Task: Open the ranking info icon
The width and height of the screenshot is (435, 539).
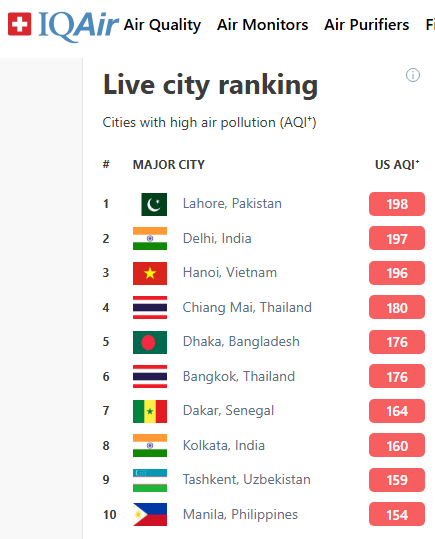Action: pyautogui.click(x=413, y=75)
